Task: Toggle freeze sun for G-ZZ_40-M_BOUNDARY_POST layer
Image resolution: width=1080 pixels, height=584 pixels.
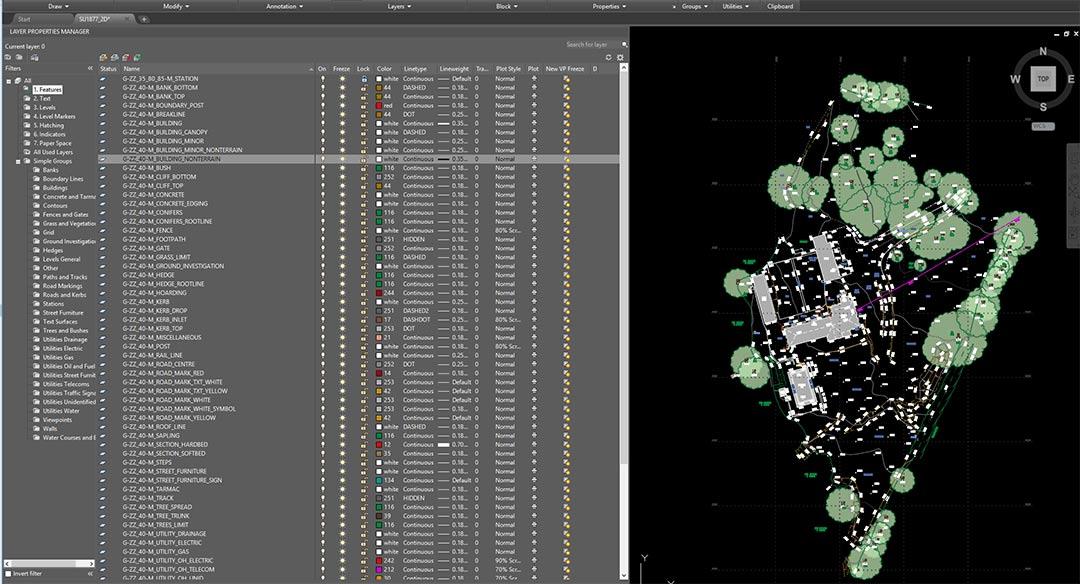Action: [x=342, y=105]
